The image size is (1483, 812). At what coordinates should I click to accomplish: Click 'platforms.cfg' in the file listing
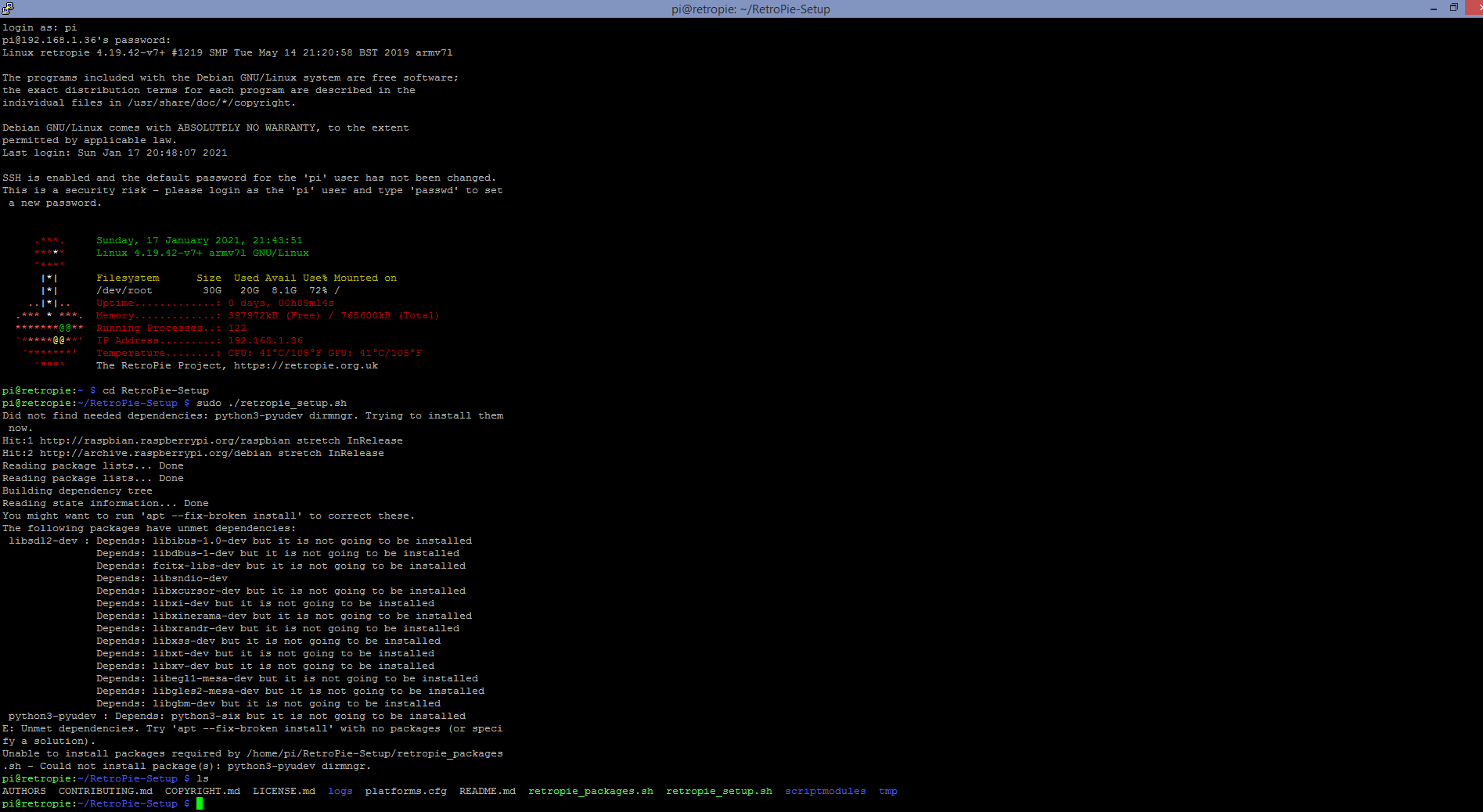[405, 791]
